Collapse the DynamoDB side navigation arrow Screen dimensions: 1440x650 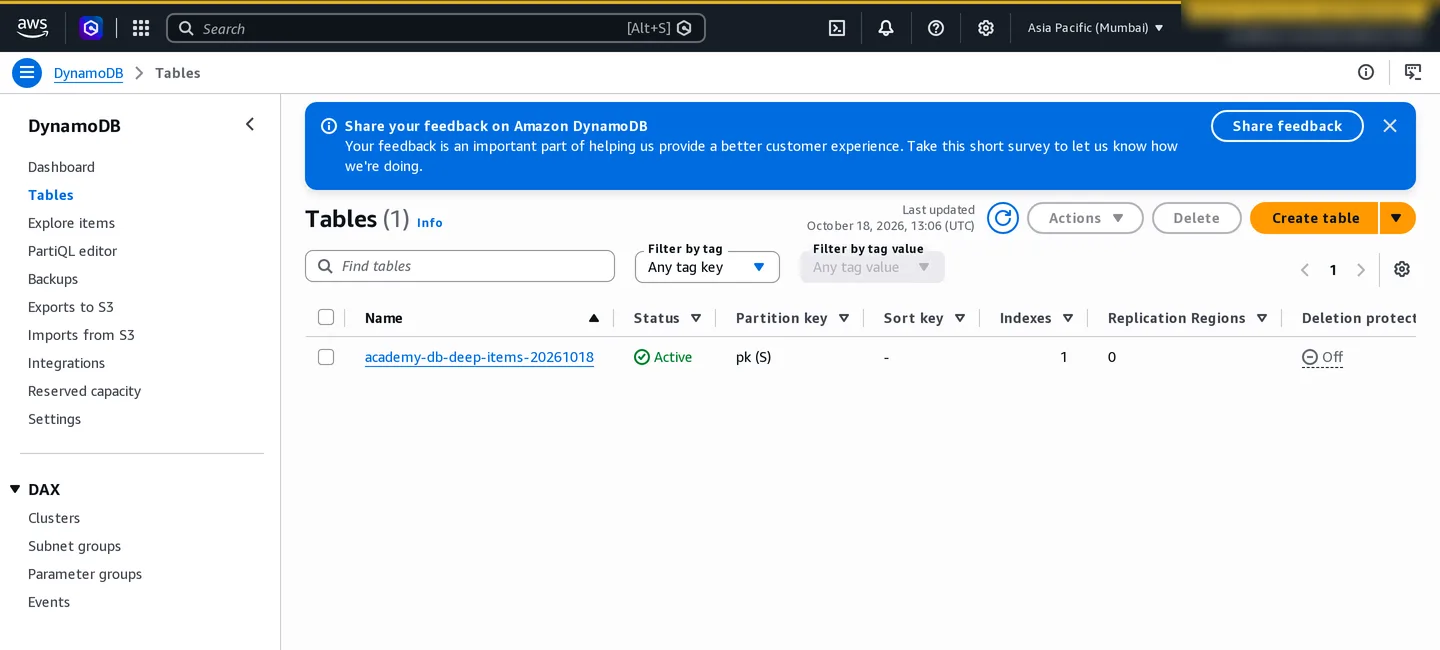point(250,124)
